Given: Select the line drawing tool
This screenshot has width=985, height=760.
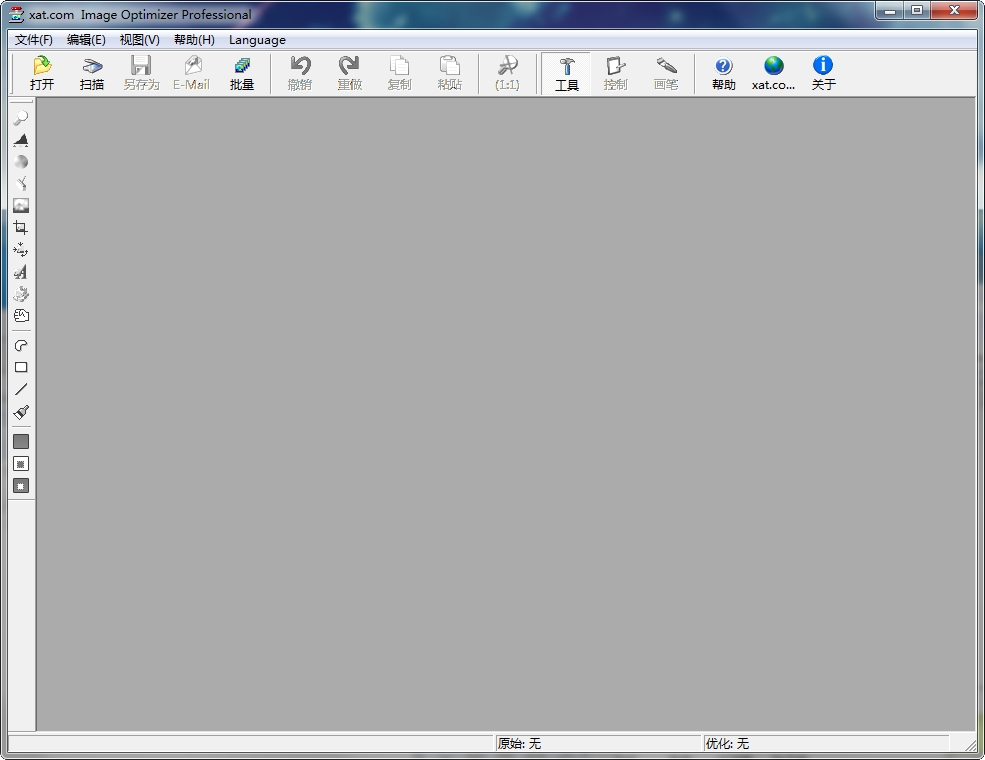Looking at the screenshot, I should pyautogui.click(x=21, y=389).
